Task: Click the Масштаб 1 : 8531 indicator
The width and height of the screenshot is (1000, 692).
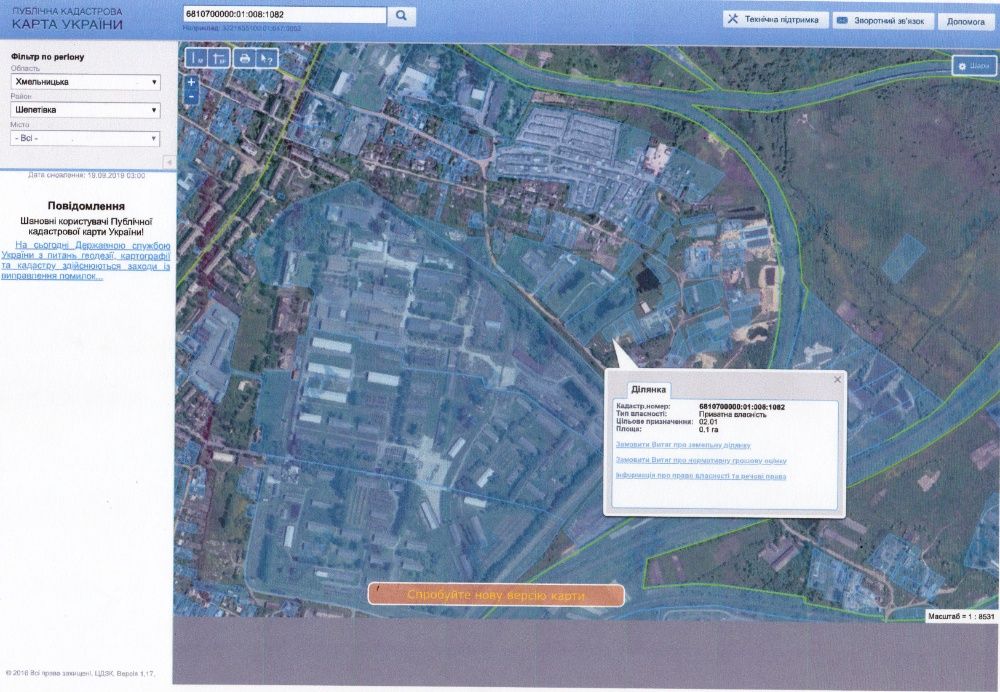Action: [x=960, y=616]
